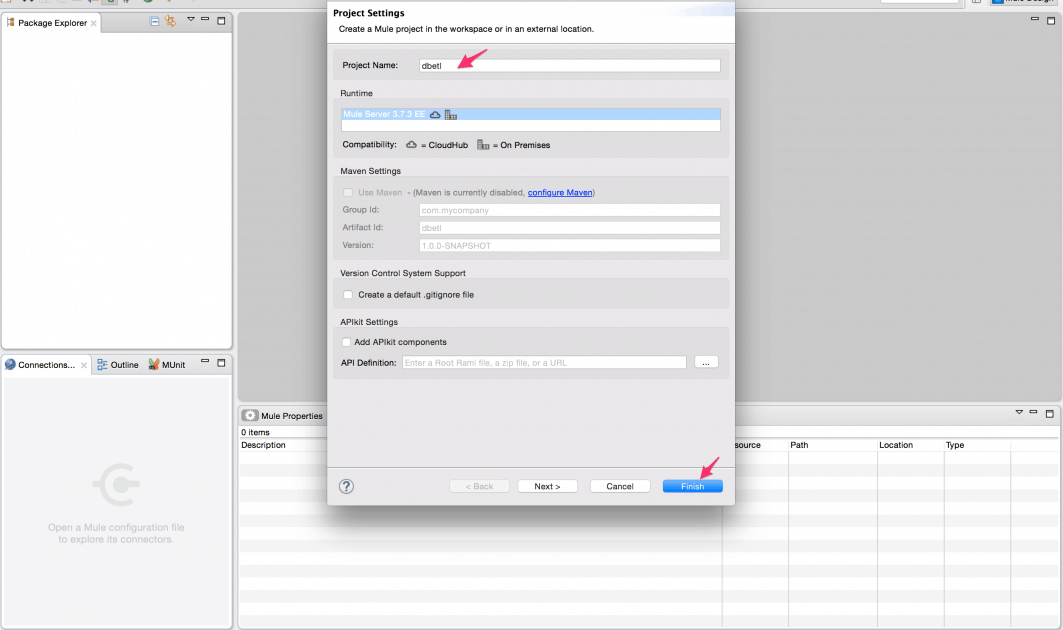1063x630 pixels.
Task: Enable Add APIkit components
Action: click(346, 341)
